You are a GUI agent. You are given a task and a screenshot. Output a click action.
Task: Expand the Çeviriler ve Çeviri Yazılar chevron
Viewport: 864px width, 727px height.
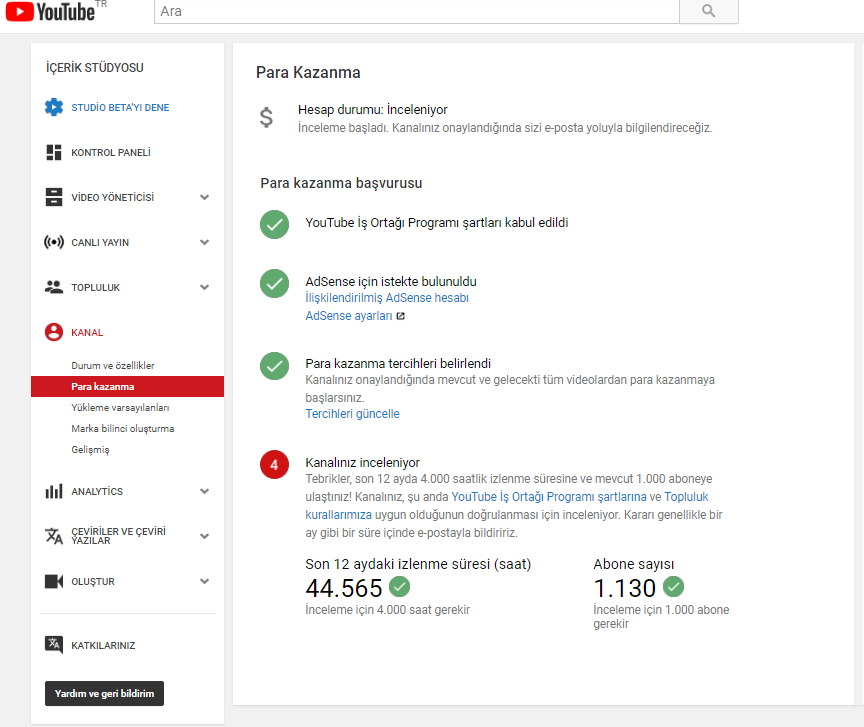click(204, 536)
